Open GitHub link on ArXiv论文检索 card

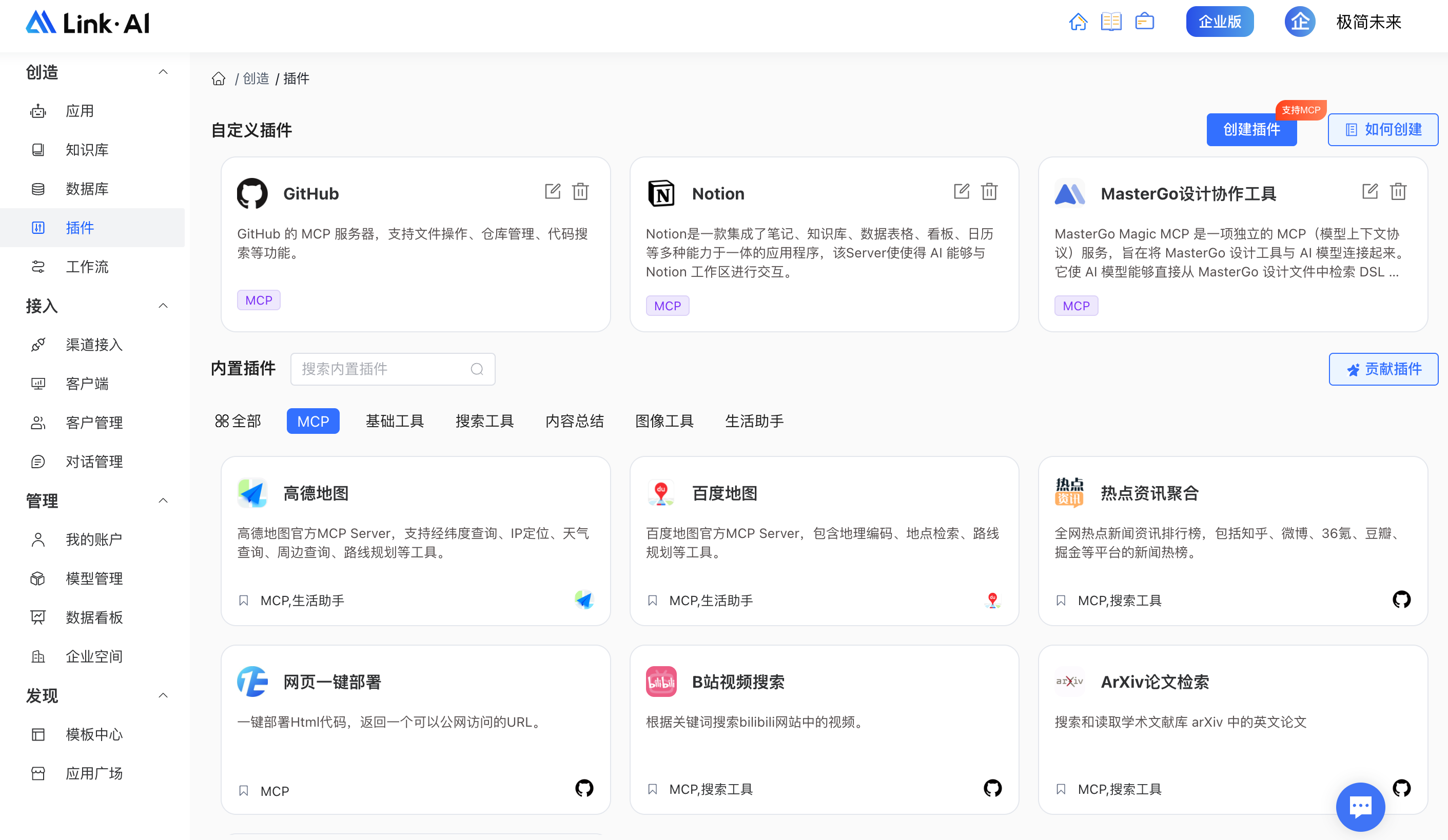(x=1401, y=788)
